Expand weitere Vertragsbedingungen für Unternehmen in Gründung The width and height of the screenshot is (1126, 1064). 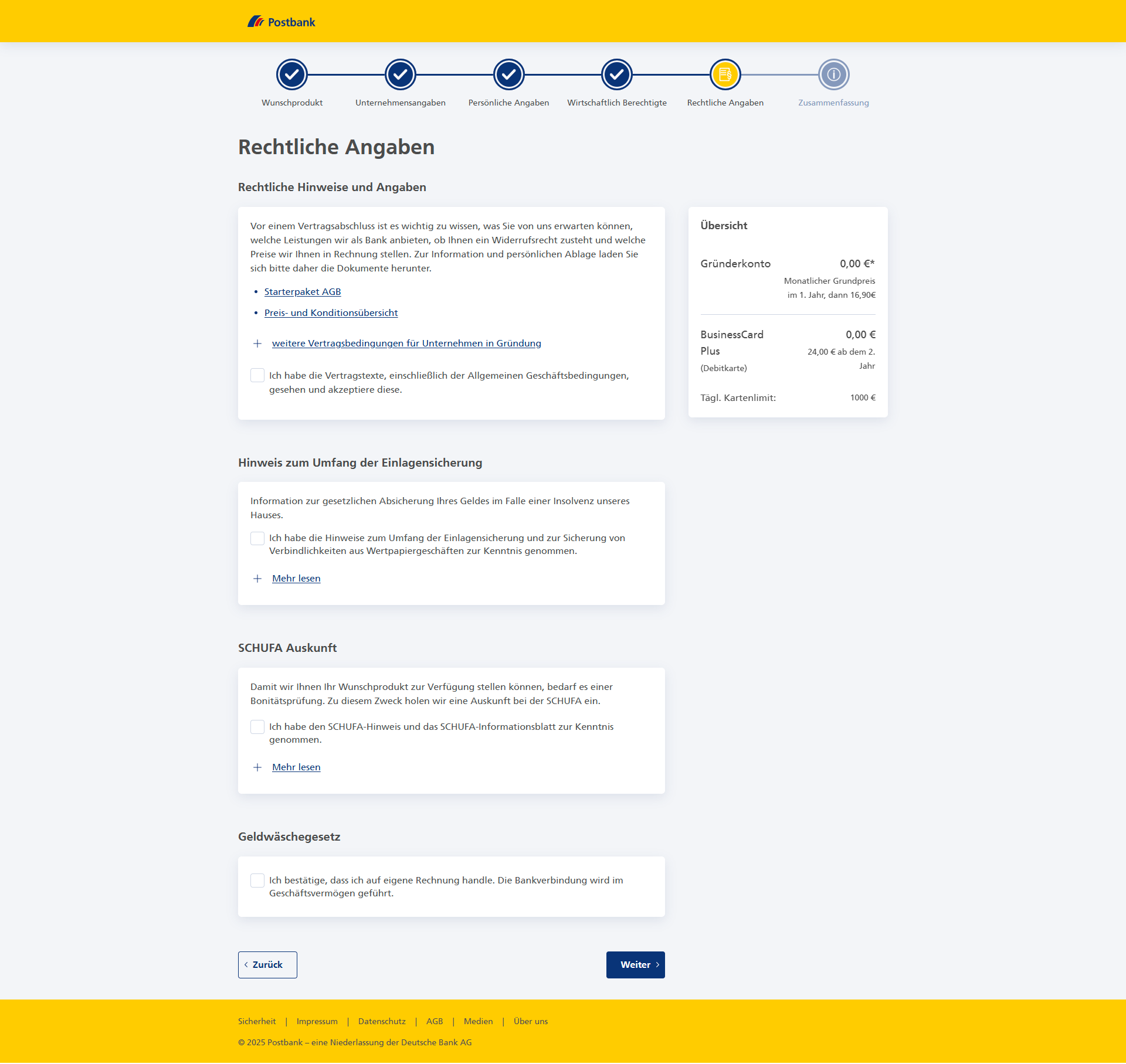coord(406,344)
